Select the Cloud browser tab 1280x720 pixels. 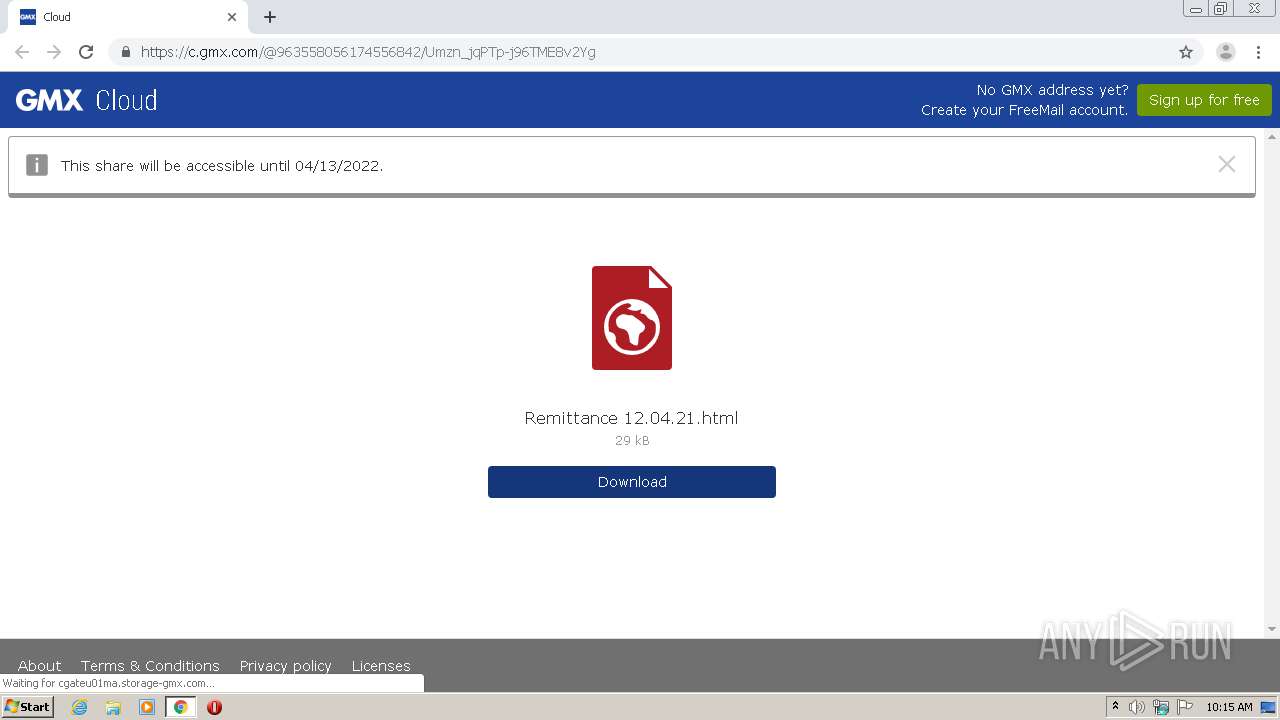point(128,17)
